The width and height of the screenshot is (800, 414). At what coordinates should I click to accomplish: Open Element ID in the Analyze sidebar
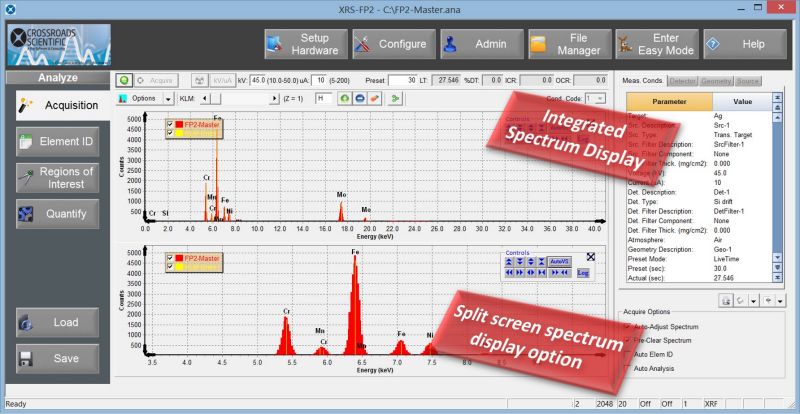(57, 141)
